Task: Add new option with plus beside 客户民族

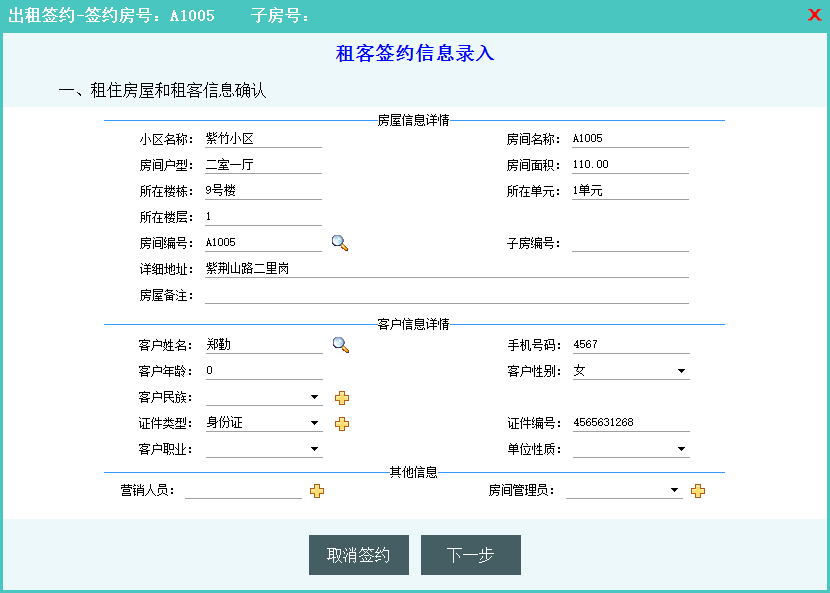Action: (342, 398)
